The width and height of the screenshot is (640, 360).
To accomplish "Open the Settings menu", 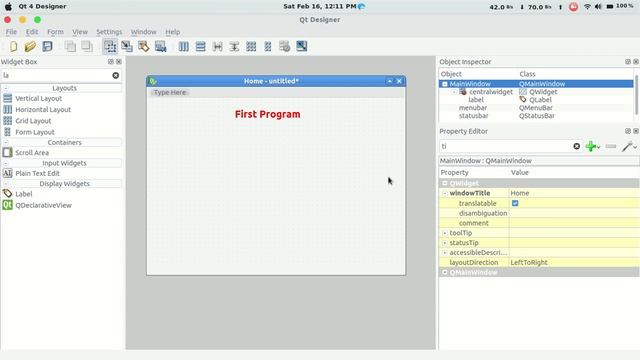I will (x=109, y=32).
